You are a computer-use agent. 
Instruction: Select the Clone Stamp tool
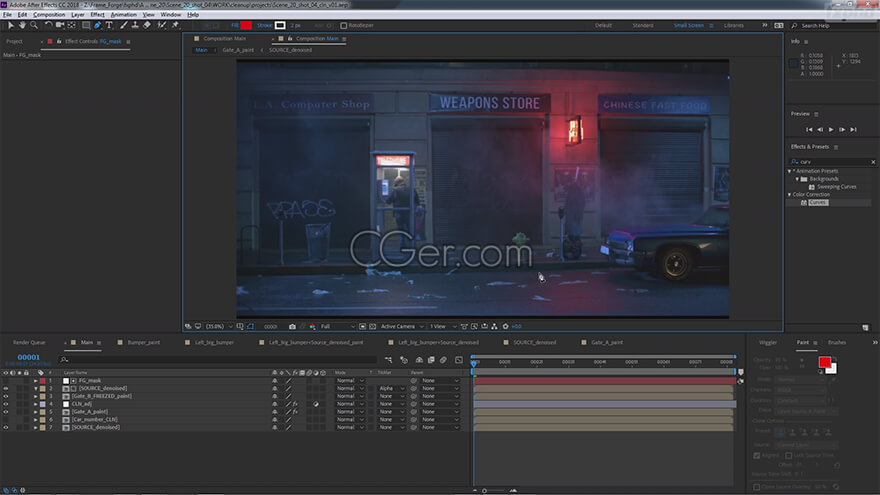(x=135, y=25)
